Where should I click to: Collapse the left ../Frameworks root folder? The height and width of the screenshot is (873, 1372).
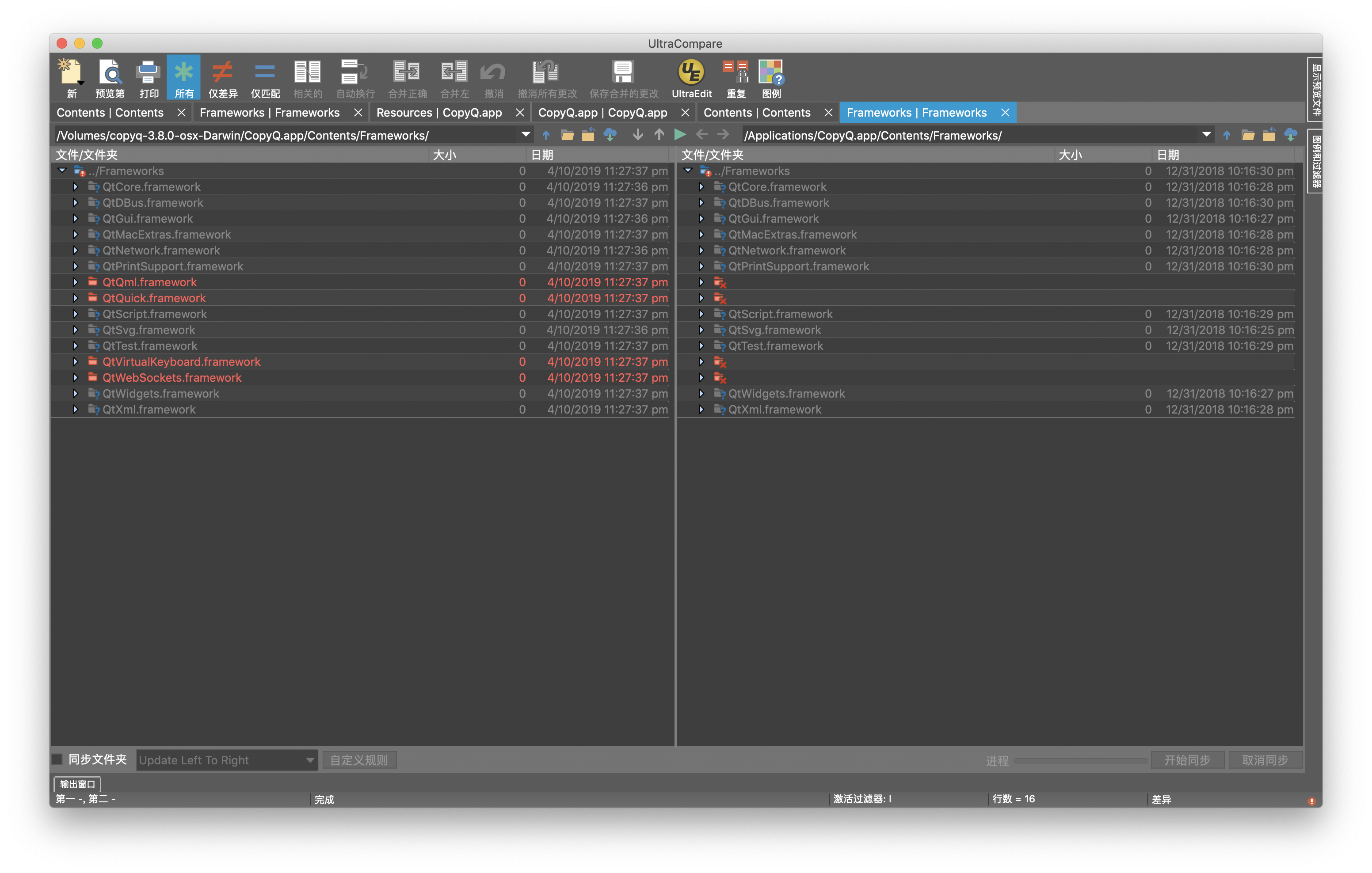[62, 170]
